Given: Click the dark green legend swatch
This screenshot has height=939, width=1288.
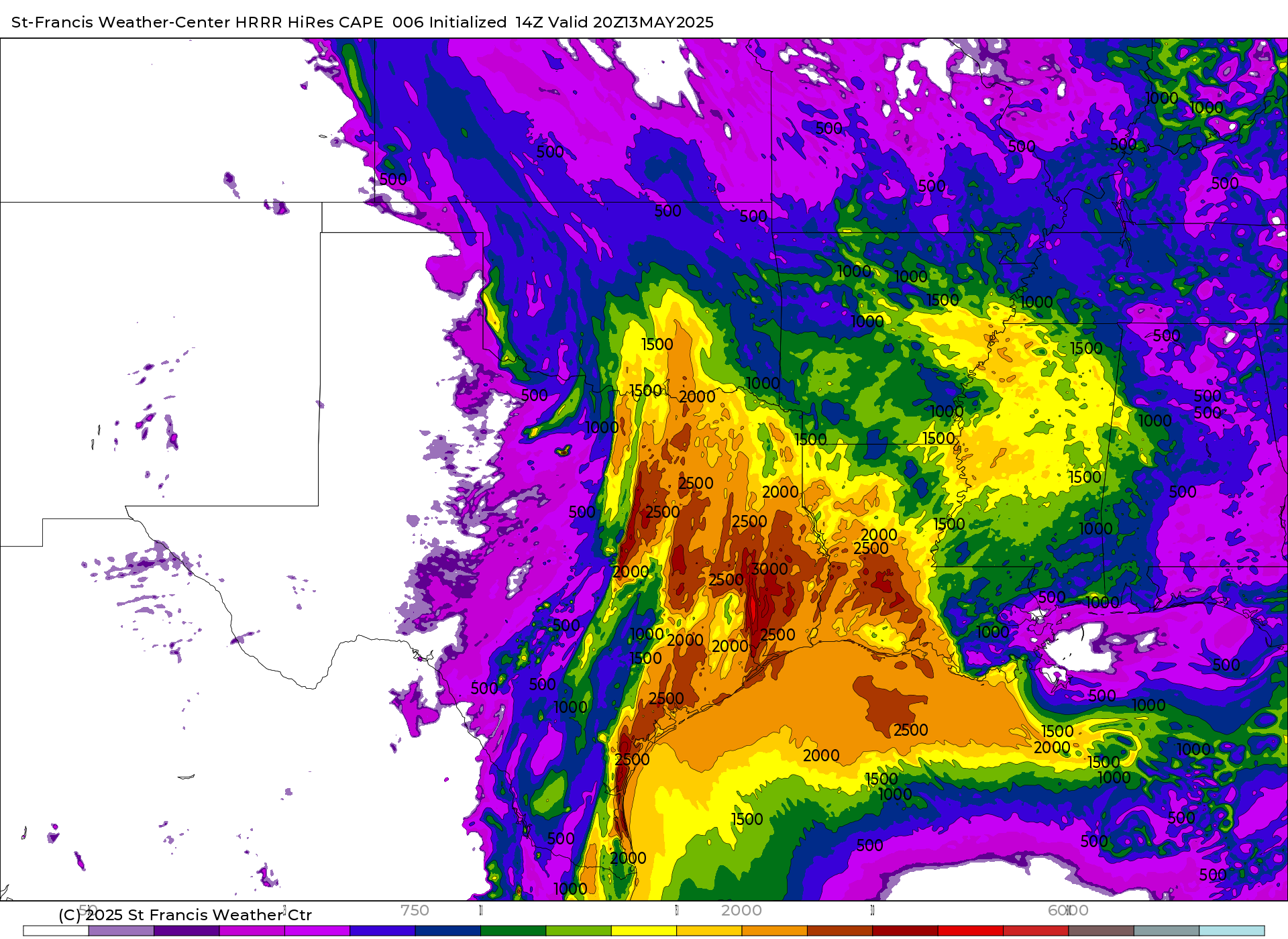Looking at the screenshot, I should [x=513, y=931].
